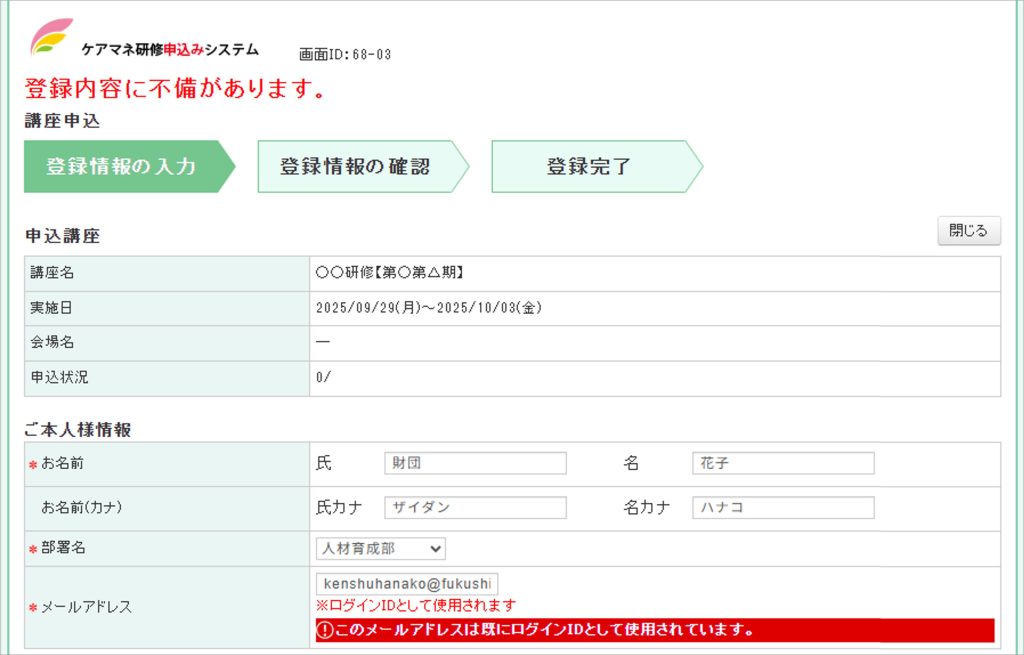Screen dimensions: 1024x655
Task: Click the ケアマネ研修申込みシステム title
Action: 170,49
